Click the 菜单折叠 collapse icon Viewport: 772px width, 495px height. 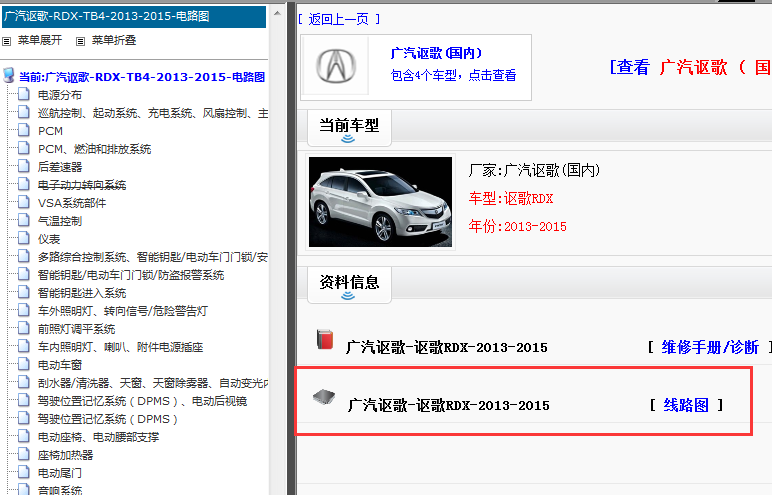coord(80,41)
